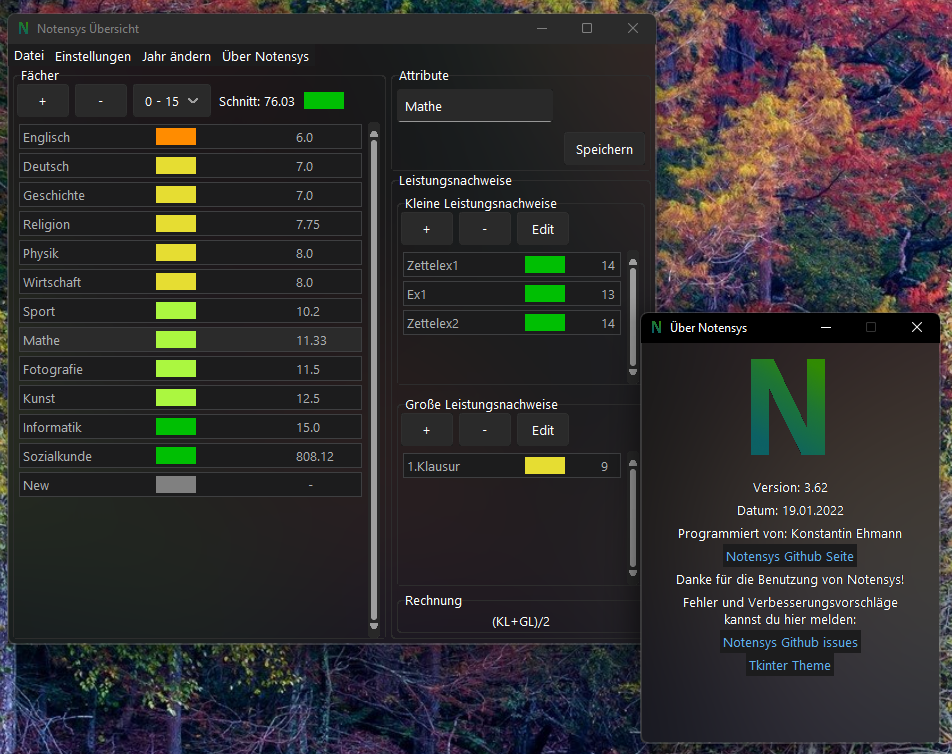Minimize the Über Notensys window
This screenshot has width=952, height=754.
tap(826, 327)
